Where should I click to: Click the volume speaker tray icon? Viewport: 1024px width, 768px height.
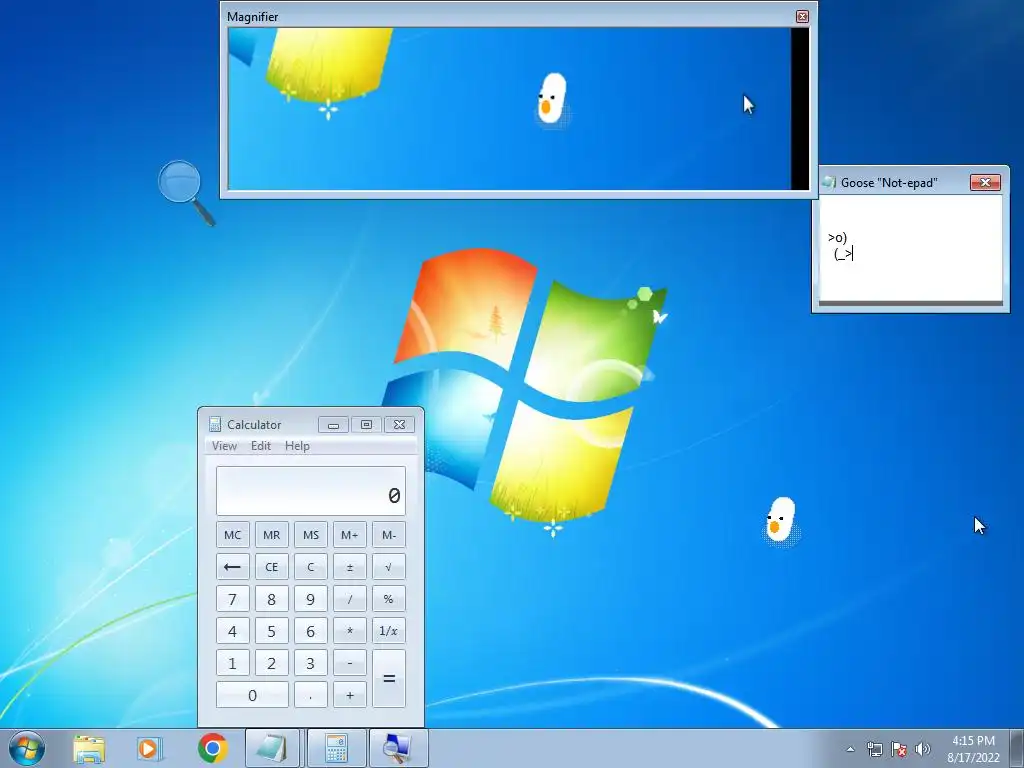click(922, 749)
